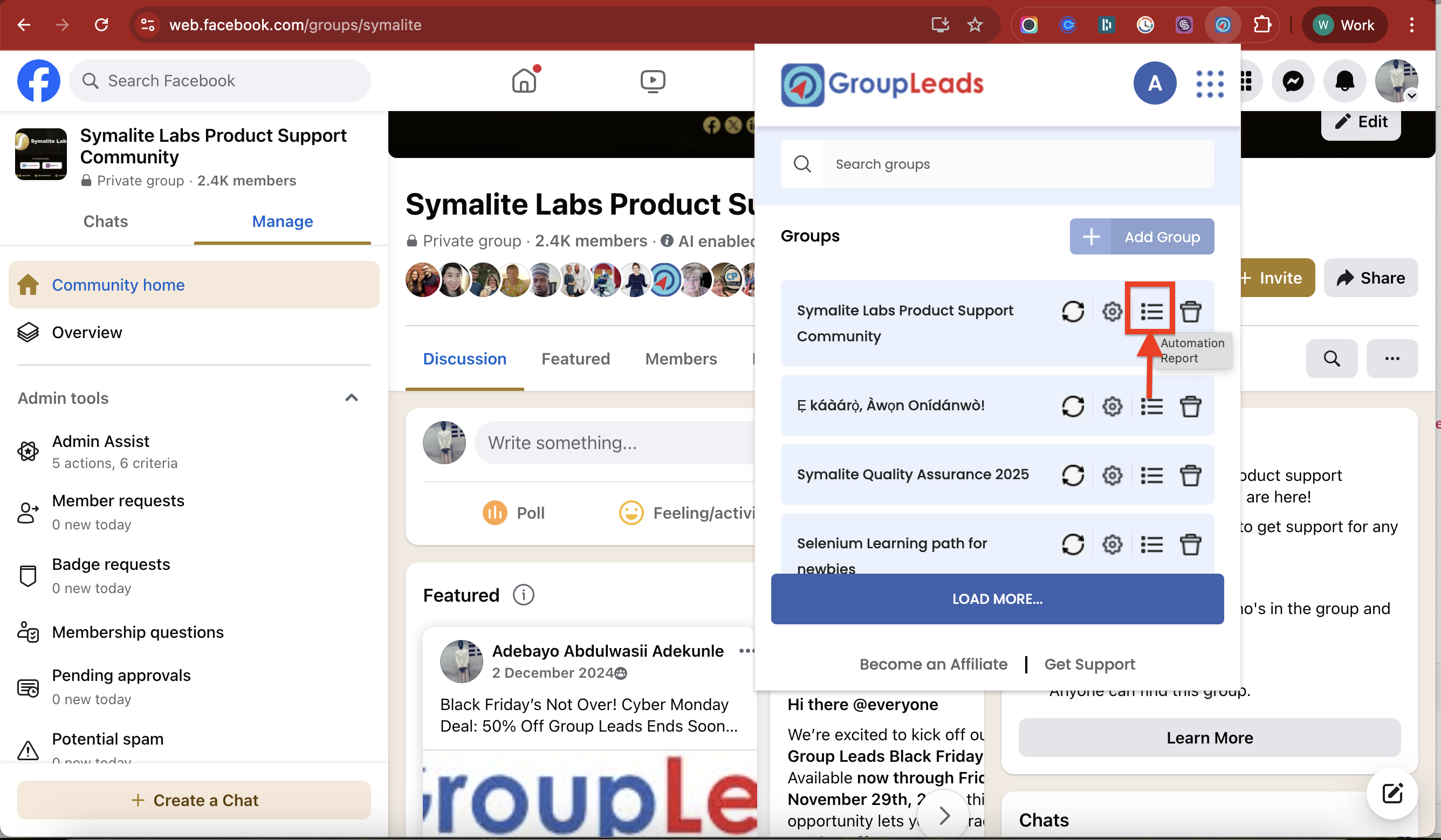The width and height of the screenshot is (1441, 840).
Task: Switch to the Manage tab
Action: [x=282, y=221]
